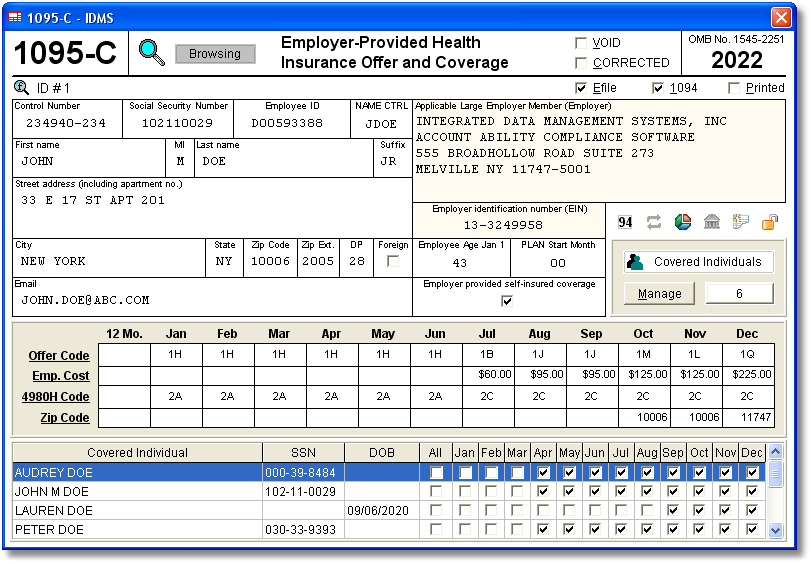The width and height of the screenshot is (811, 564).
Task: Click the covered list scroll up arrow
Action: click(775, 451)
